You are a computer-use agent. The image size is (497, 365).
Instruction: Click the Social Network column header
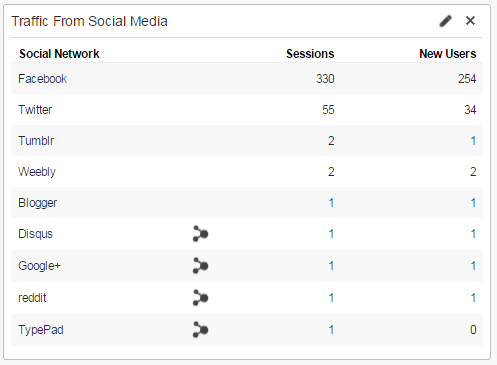pos(59,54)
